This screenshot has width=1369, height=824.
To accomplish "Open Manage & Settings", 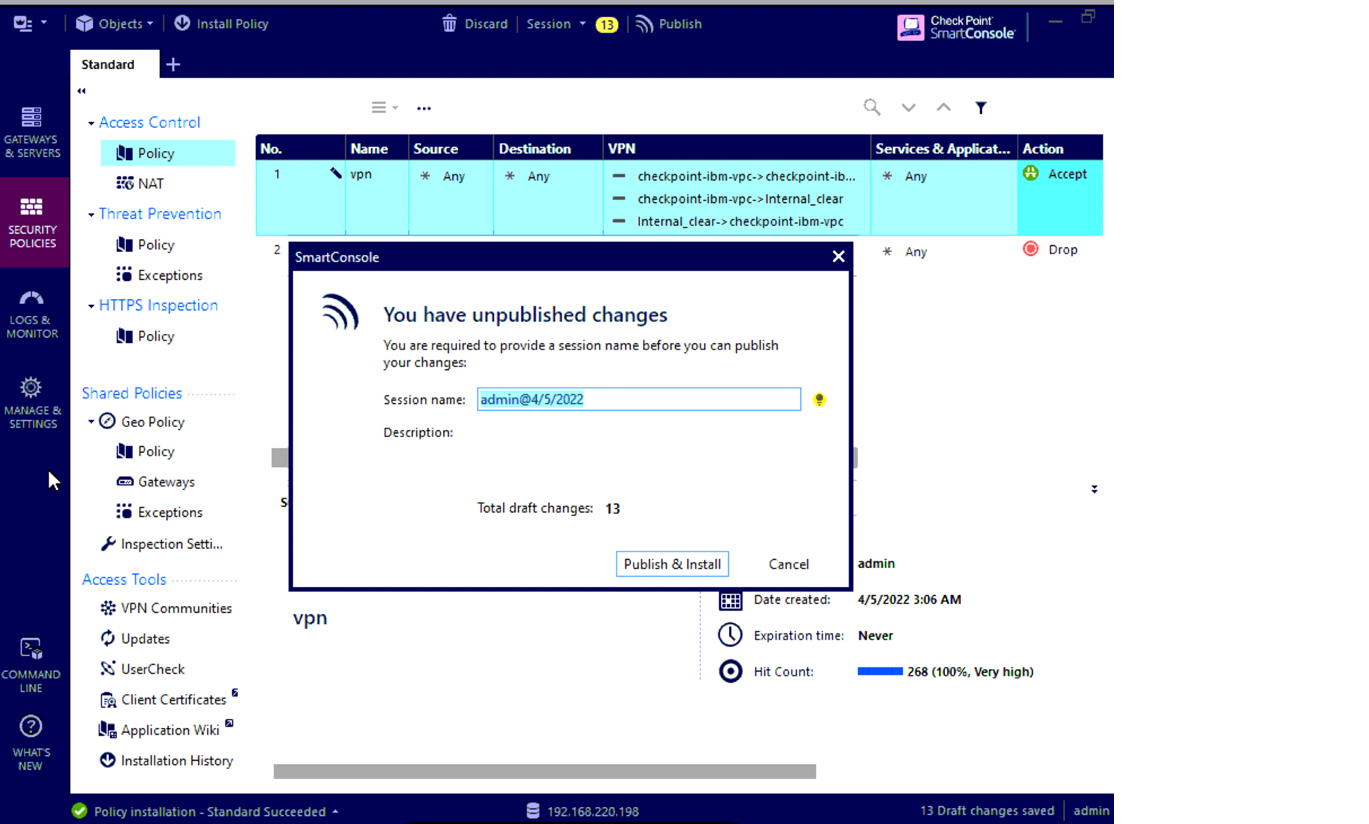I will [x=33, y=399].
